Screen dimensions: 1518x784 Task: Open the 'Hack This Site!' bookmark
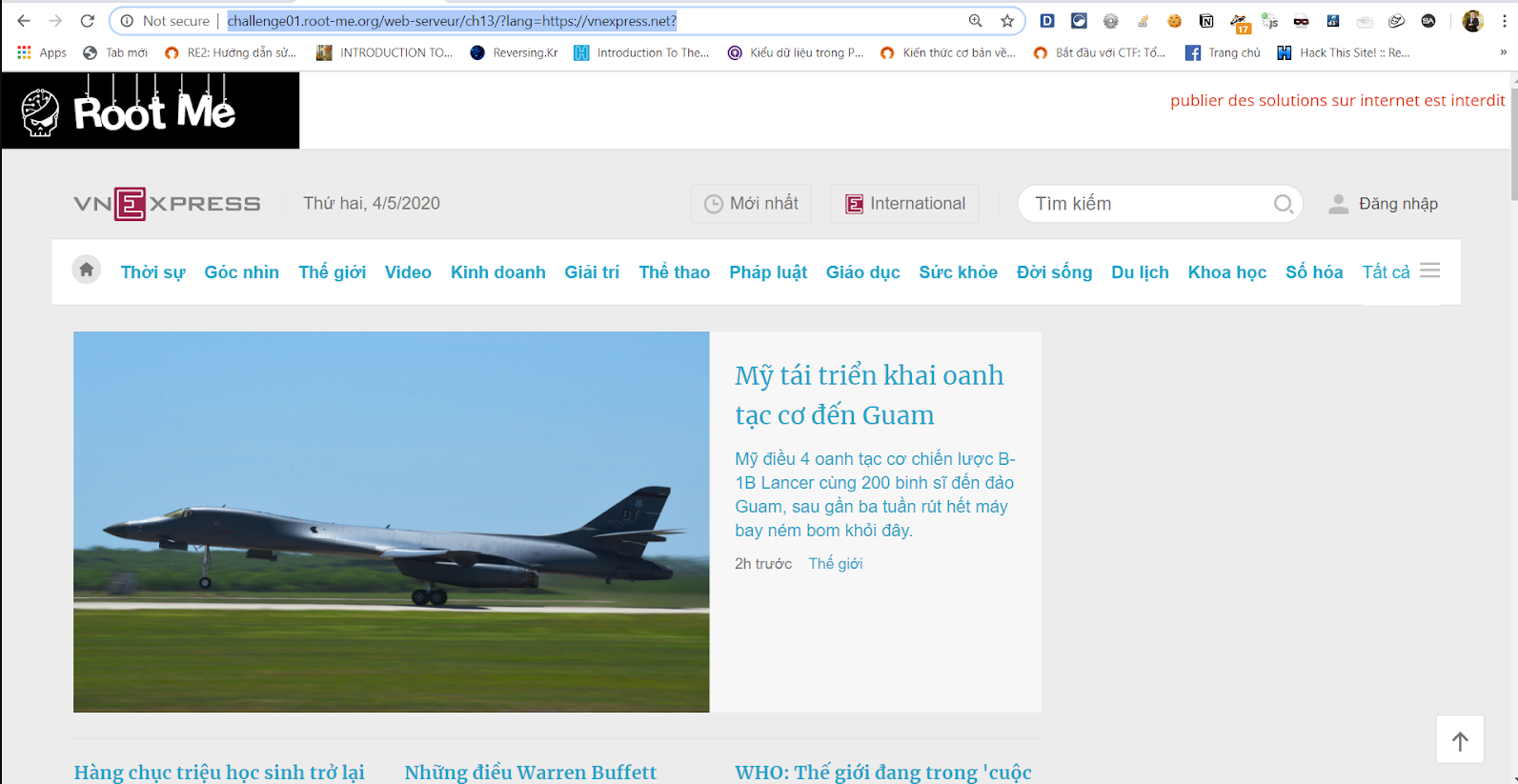click(1344, 53)
